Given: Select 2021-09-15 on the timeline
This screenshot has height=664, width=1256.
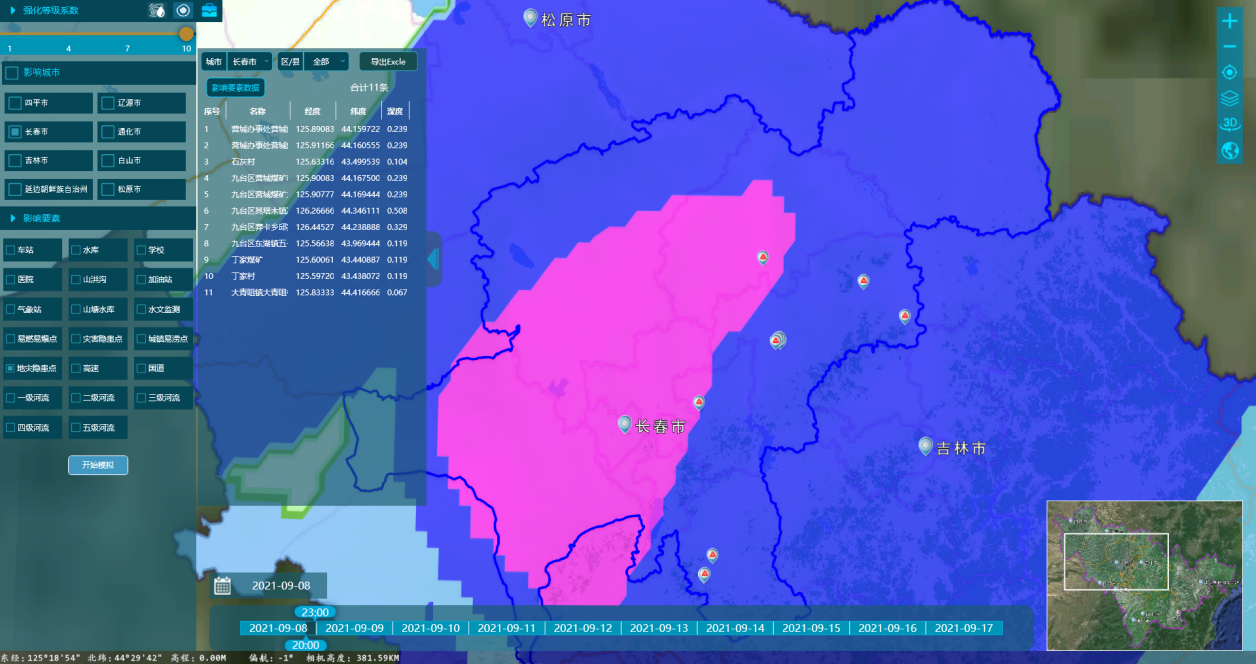Looking at the screenshot, I should 812,628.
